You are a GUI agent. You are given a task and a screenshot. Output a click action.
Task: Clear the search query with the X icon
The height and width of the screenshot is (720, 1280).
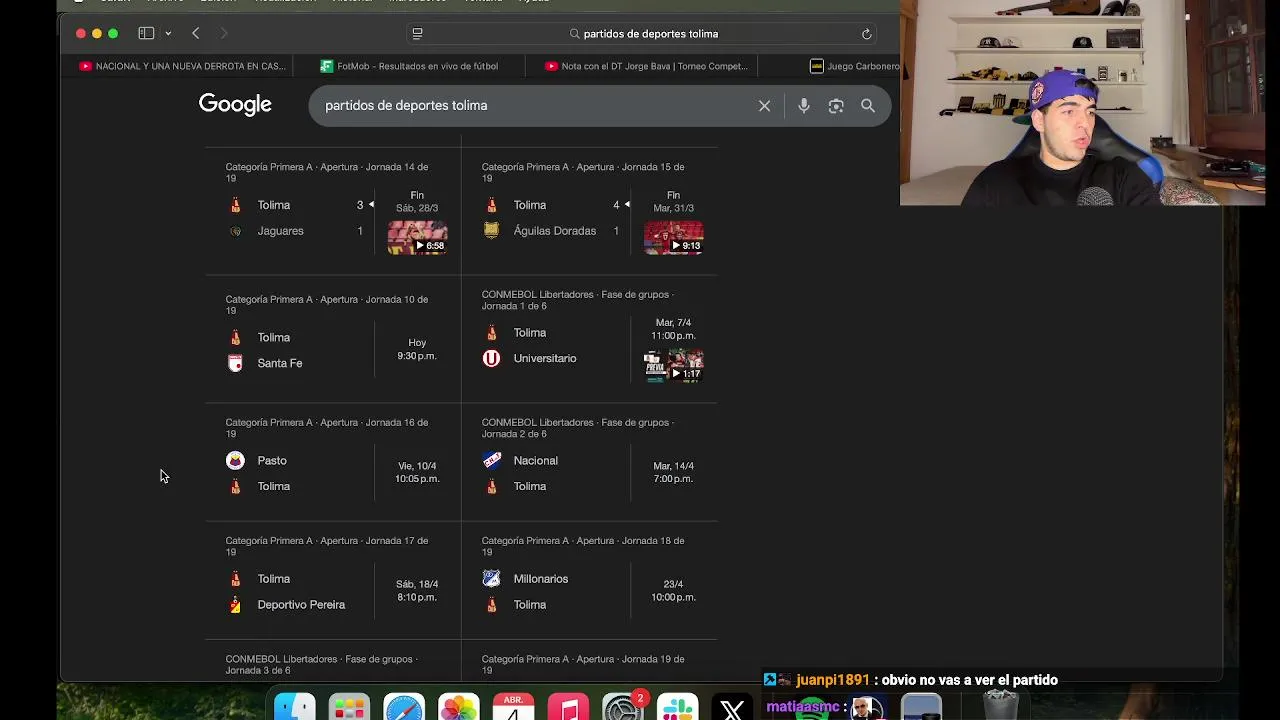(764, 106)
